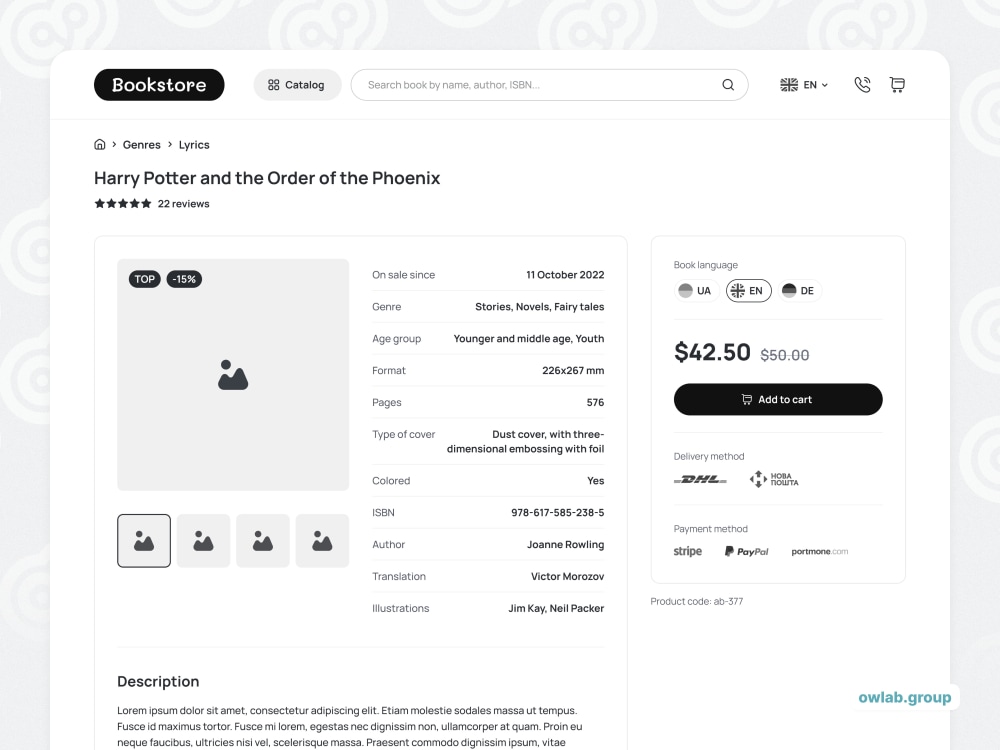This screenshot has height=750, width=1000.
Task: Click the search magnifier icon
Action: [728, 85]
